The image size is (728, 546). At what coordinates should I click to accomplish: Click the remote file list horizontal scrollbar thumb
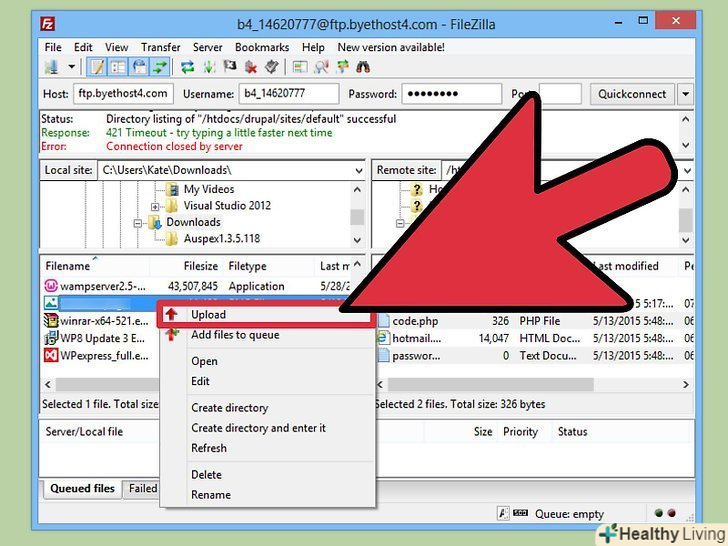pos(490,384)
